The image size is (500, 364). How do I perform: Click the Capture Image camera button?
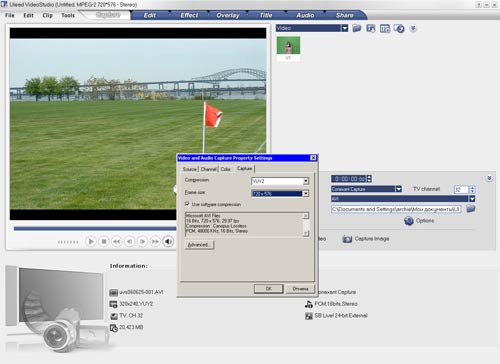click(366, 239)
